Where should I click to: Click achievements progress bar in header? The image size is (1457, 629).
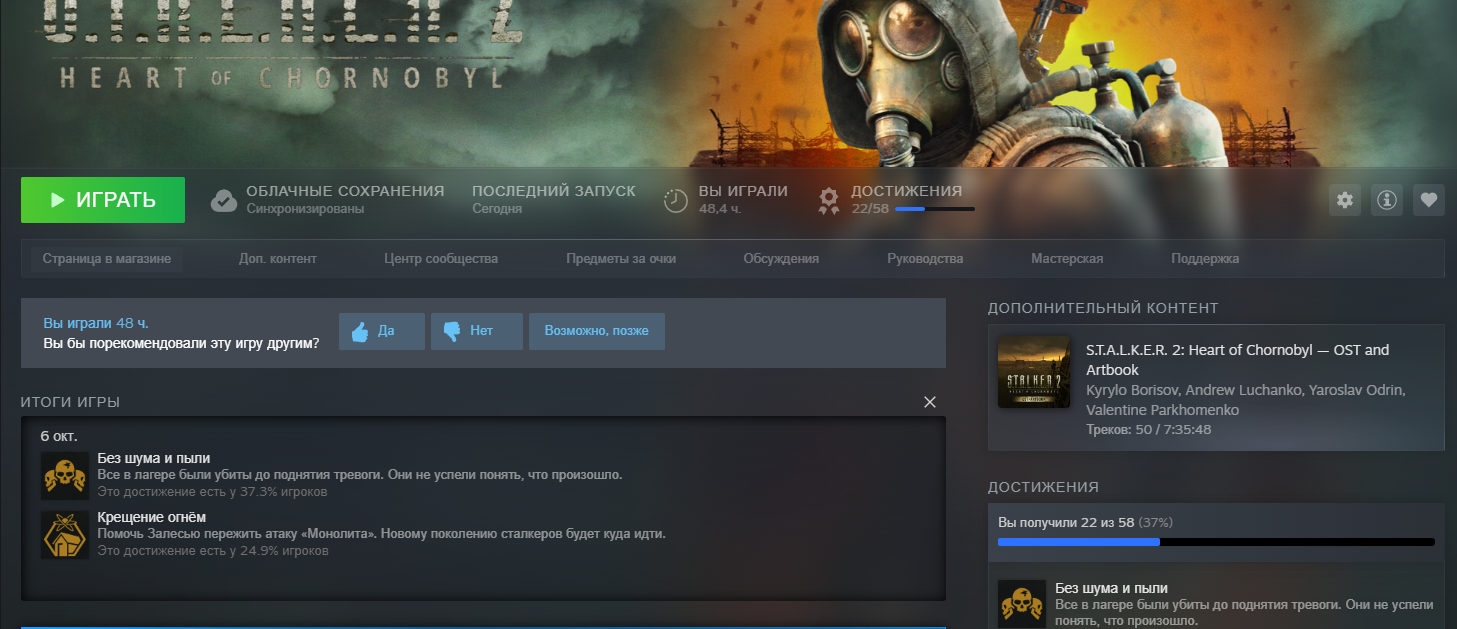coord(935,209)
